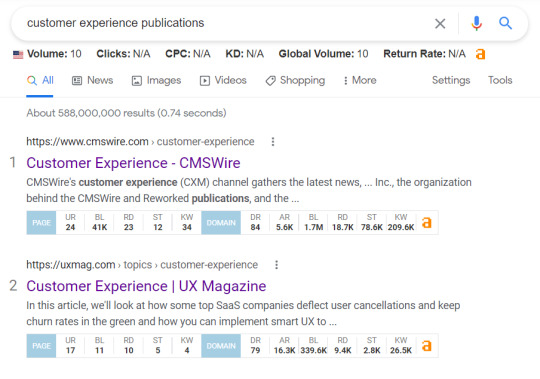
Task: Start voice search with the microphone icon
Action: pyautogui.click(x=477, y=23)
